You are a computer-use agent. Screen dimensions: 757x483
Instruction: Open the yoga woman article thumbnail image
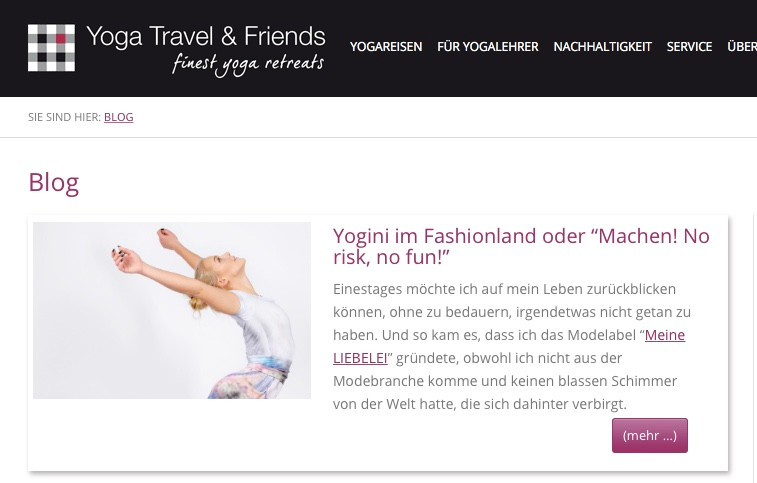coord(172,310)
